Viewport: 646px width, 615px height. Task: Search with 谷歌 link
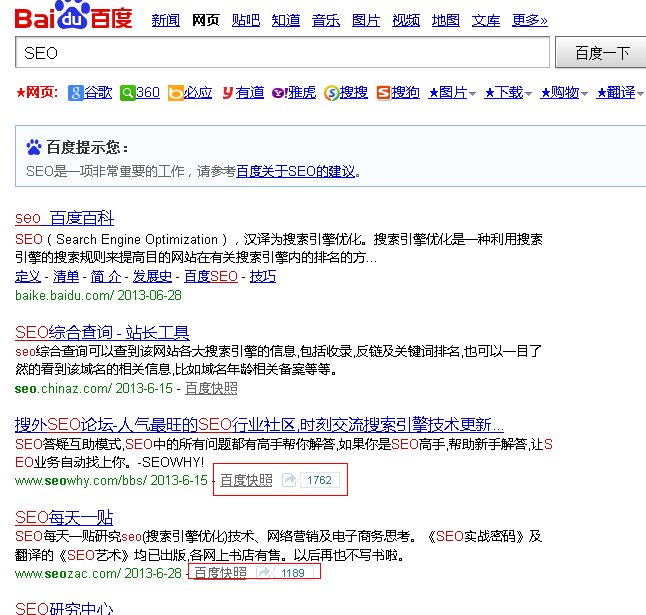pos(98,92)
